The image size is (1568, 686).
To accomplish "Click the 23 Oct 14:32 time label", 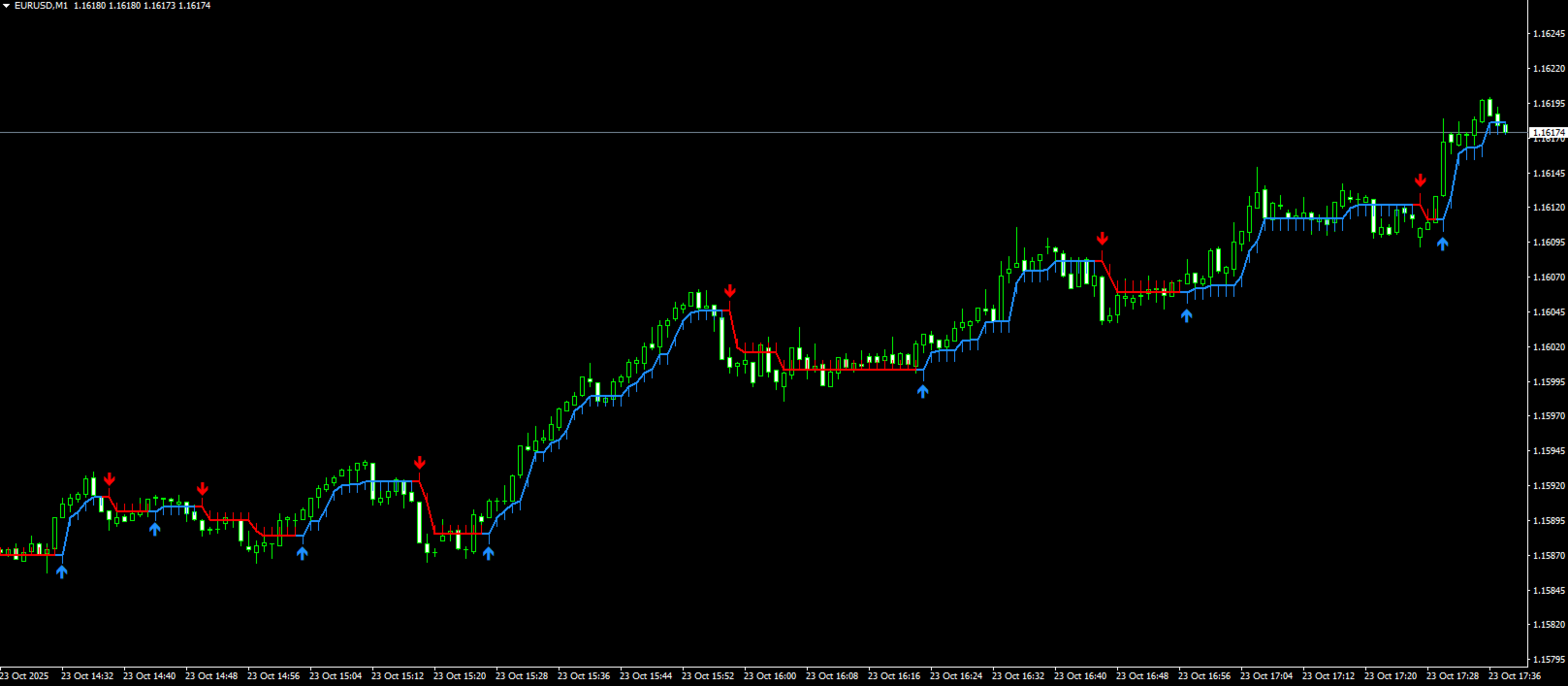I will [87, 676].
